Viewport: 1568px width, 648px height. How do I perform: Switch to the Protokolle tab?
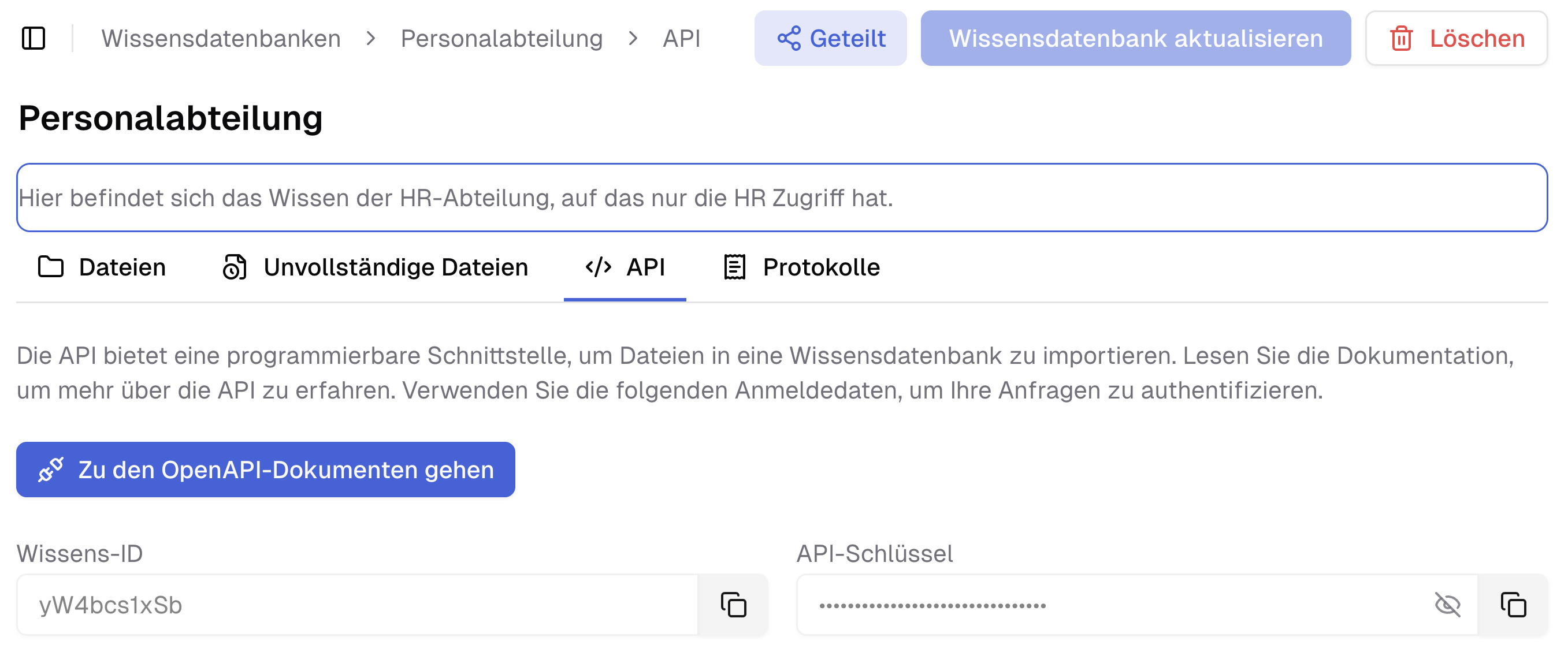[822, 266]
